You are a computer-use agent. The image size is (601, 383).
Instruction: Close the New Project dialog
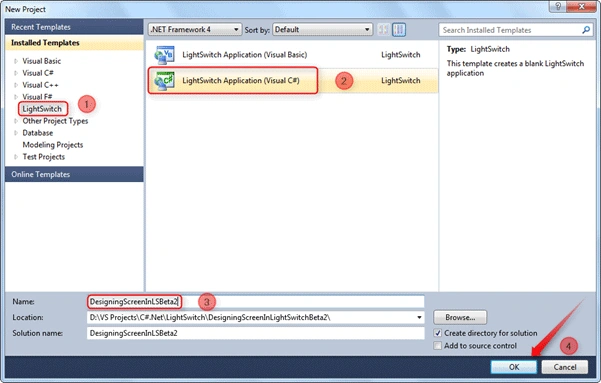pyautogui.click(x=581, y=7)
